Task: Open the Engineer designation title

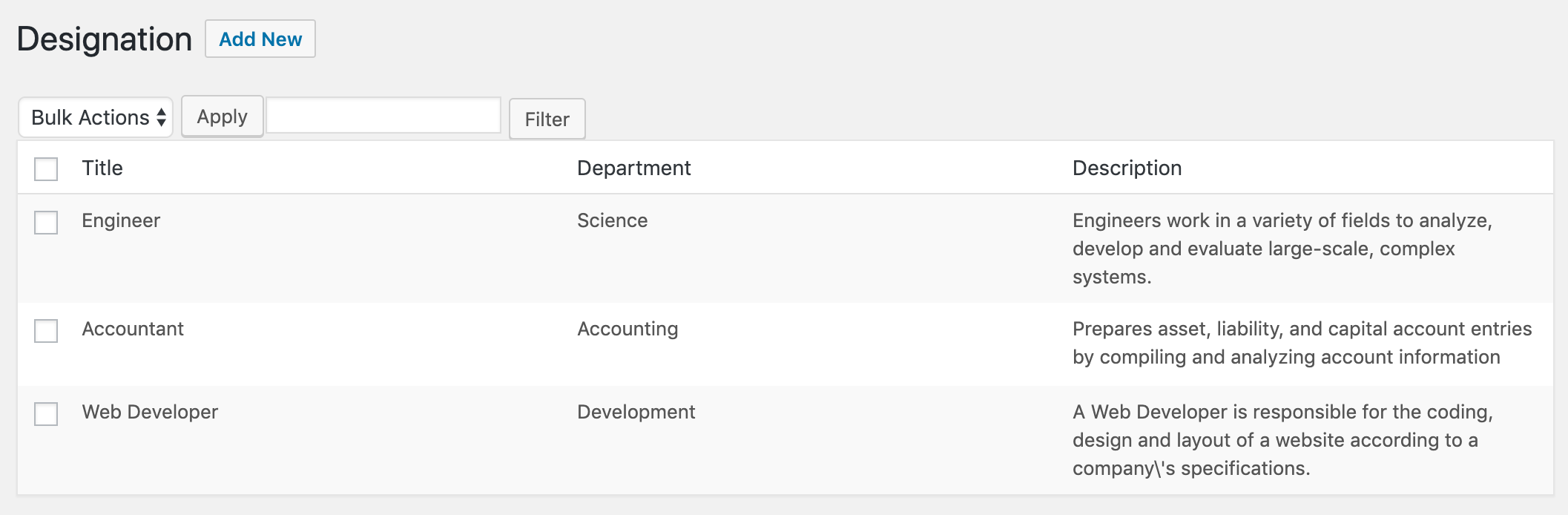Action: tap(121, 220)
